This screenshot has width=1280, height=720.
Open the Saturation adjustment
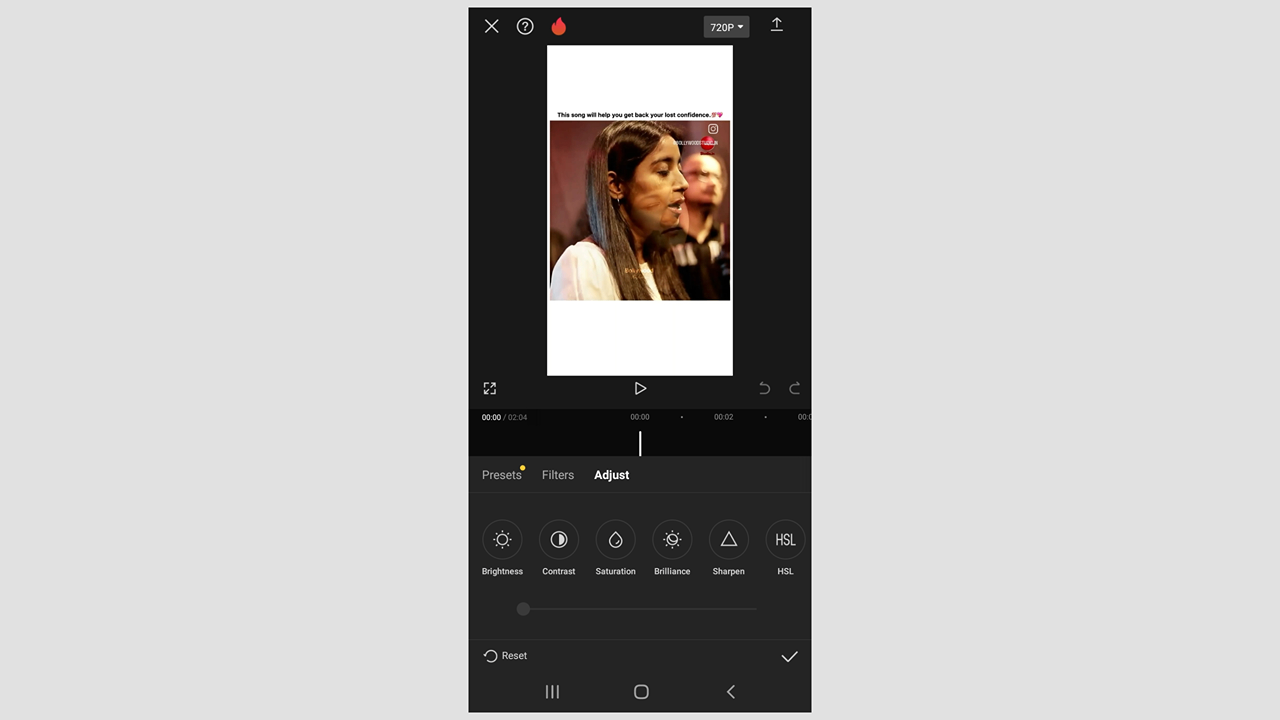(x=615, y=540)
